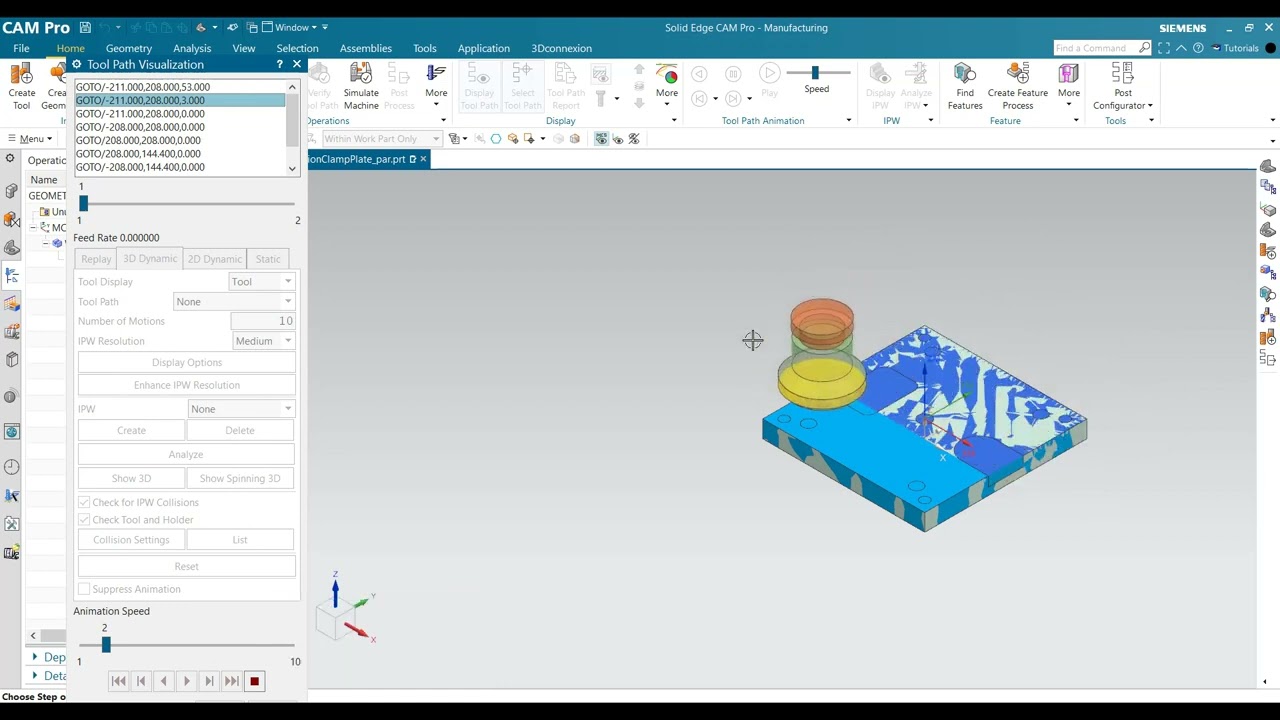Open the Tool Path dropdown set to None

(x=234, y=302)
